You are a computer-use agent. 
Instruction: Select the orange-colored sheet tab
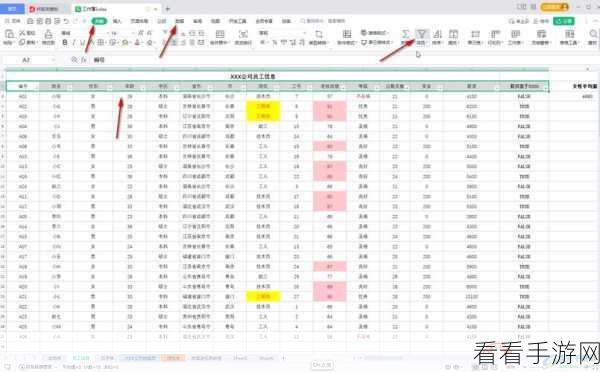coord(173,358)
